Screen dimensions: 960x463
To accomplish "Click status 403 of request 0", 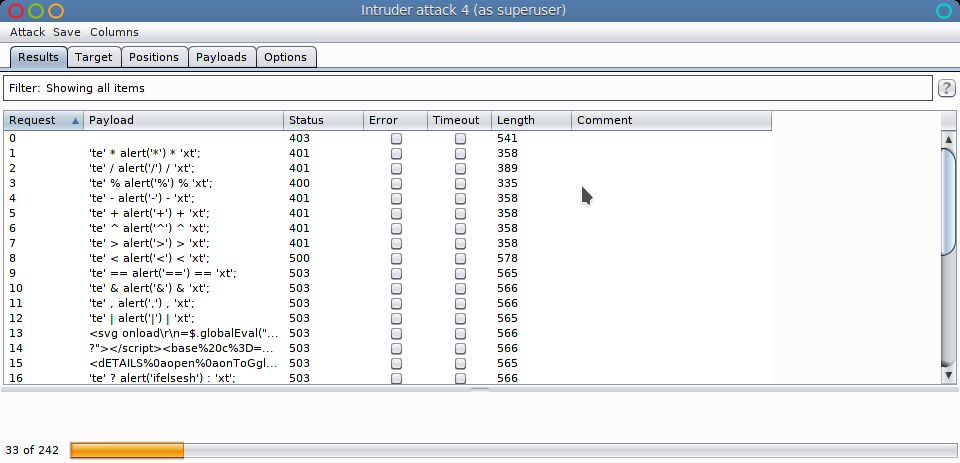I will tap(299, 138).
